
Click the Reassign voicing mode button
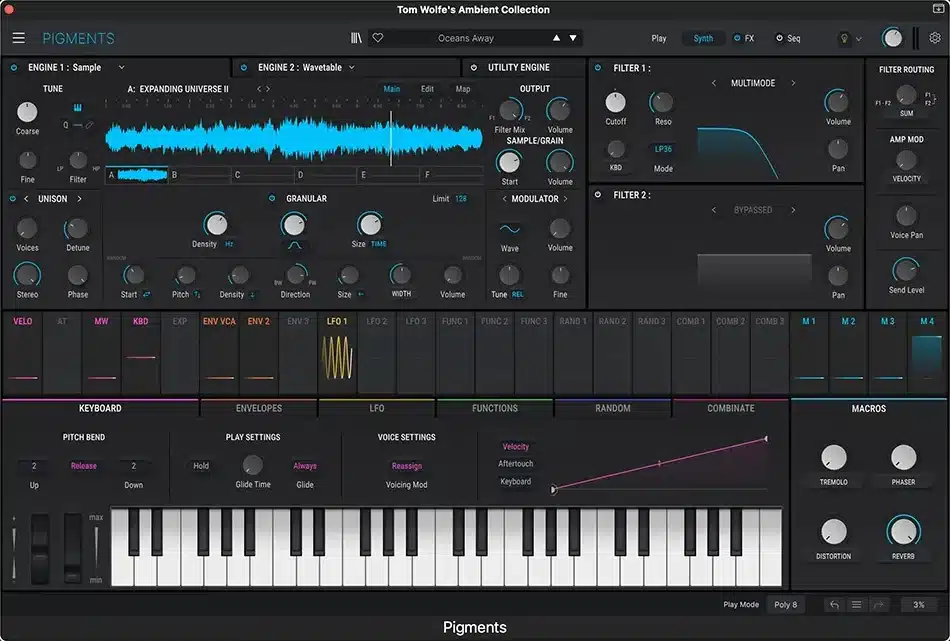pyautogui.click(x=407, y=466)
